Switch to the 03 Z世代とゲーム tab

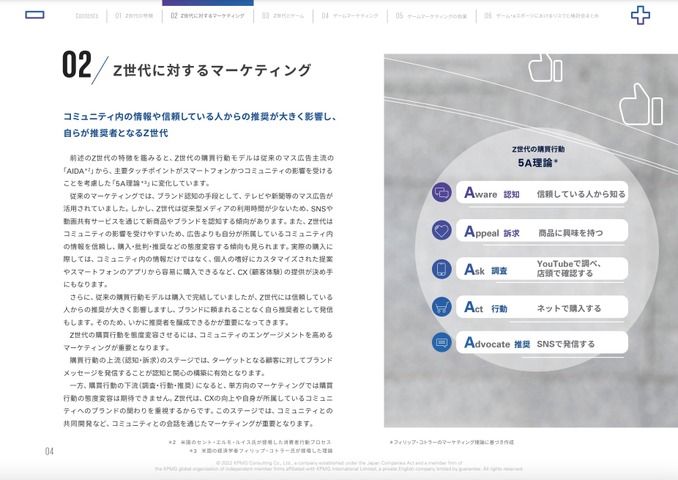[x=283, y=16]
